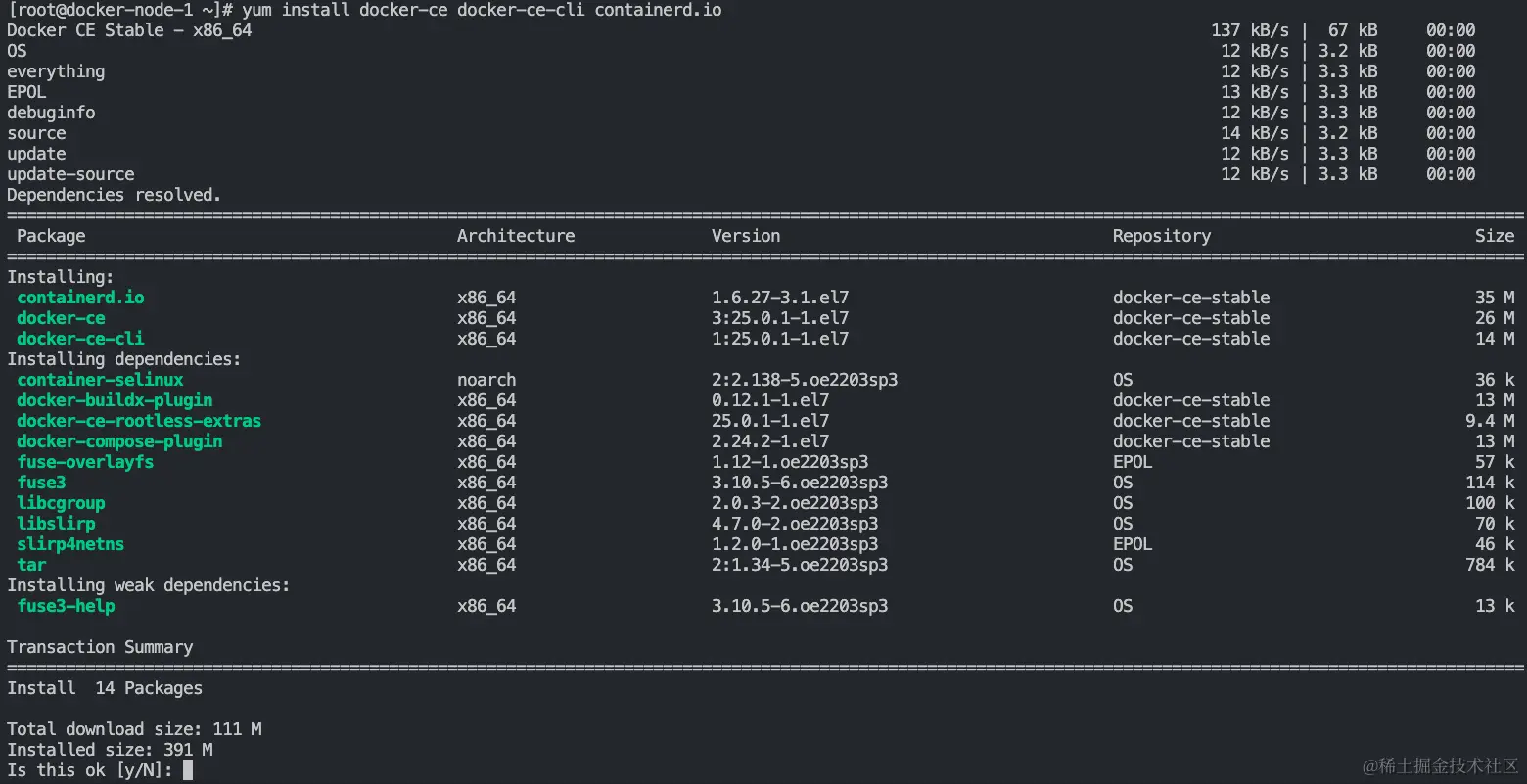Click the docker-compose-plugin line
The image size is (1527, 784).
(x=118, y=440)
